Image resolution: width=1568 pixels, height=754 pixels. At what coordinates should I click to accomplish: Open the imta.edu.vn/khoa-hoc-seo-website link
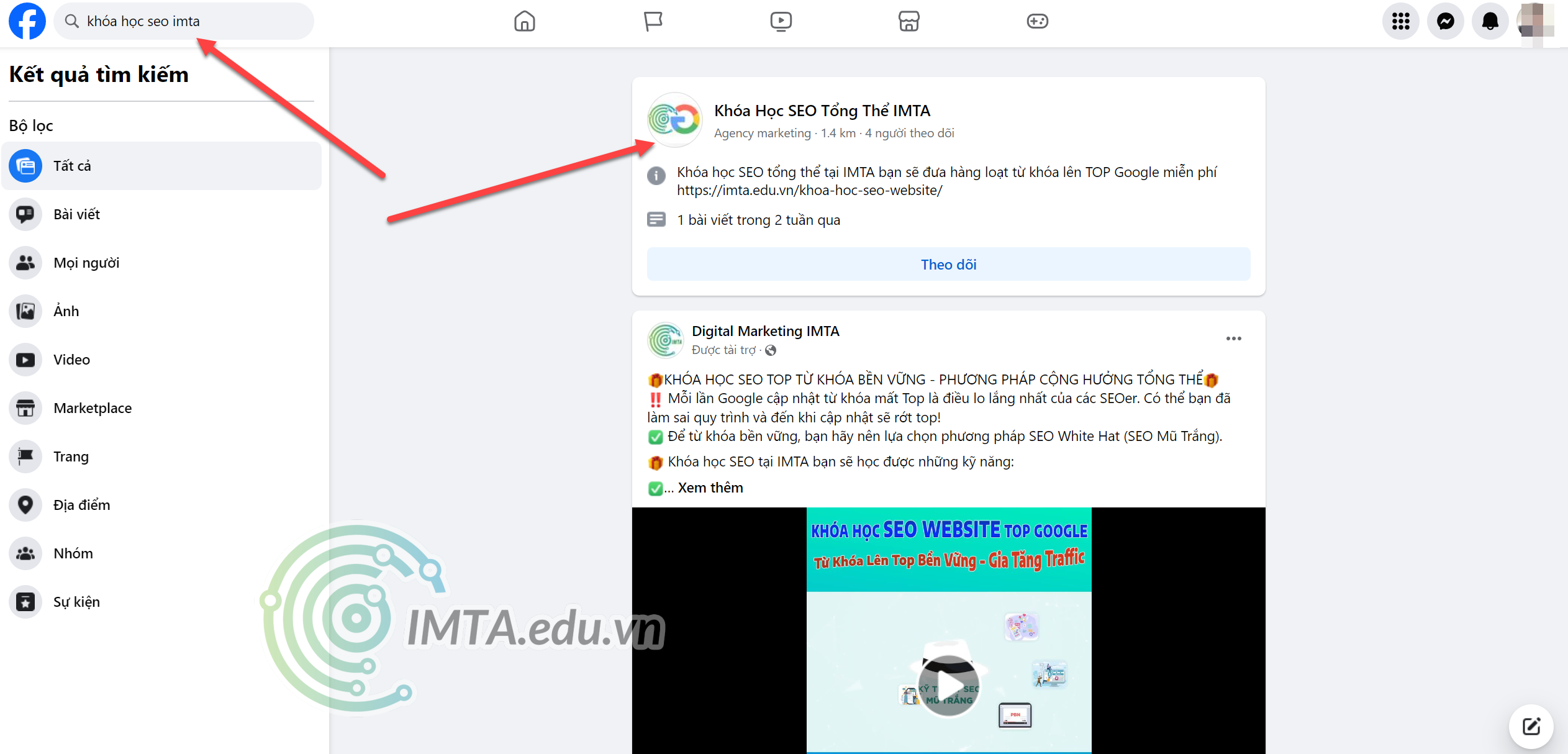tap(809, 191)
